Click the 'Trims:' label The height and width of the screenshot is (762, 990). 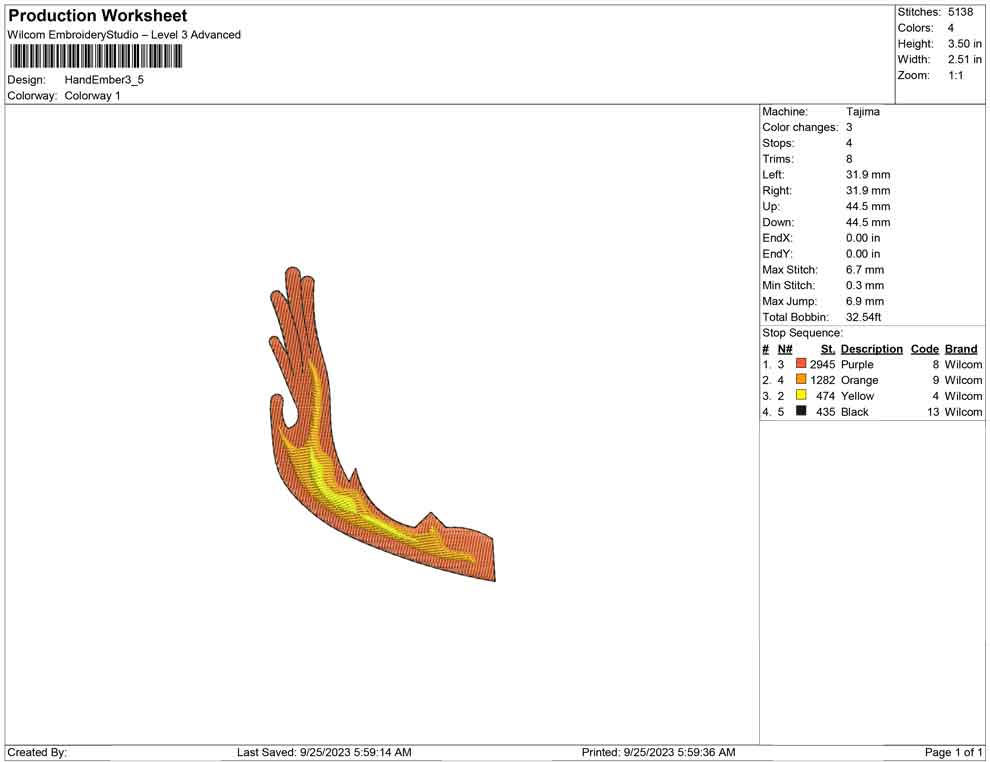[x=778, y=159]
